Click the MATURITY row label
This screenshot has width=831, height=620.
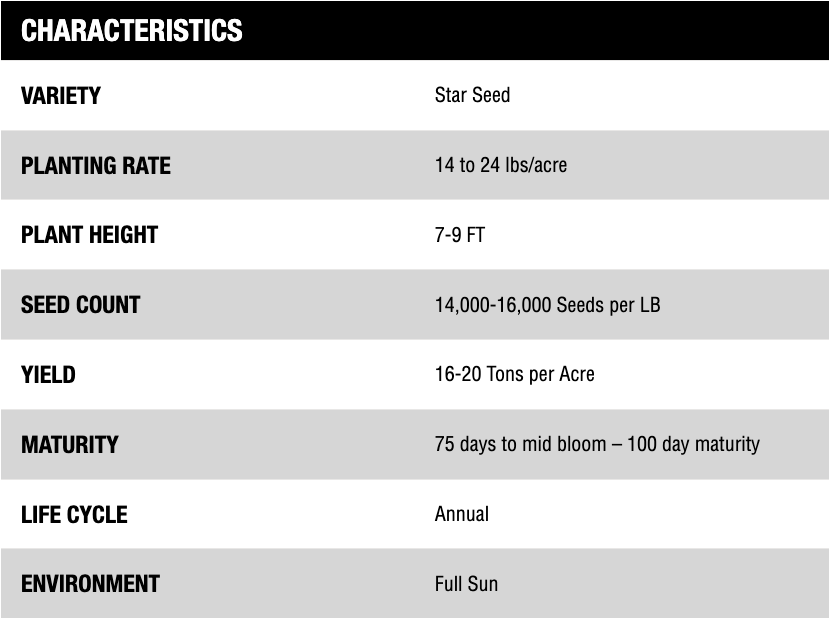[70, 444]
